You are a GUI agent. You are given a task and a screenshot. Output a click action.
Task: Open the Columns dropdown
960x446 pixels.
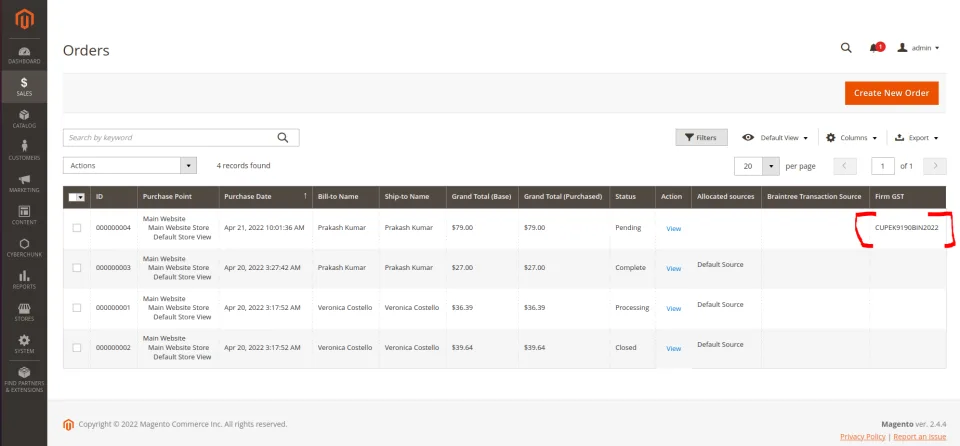852,138
